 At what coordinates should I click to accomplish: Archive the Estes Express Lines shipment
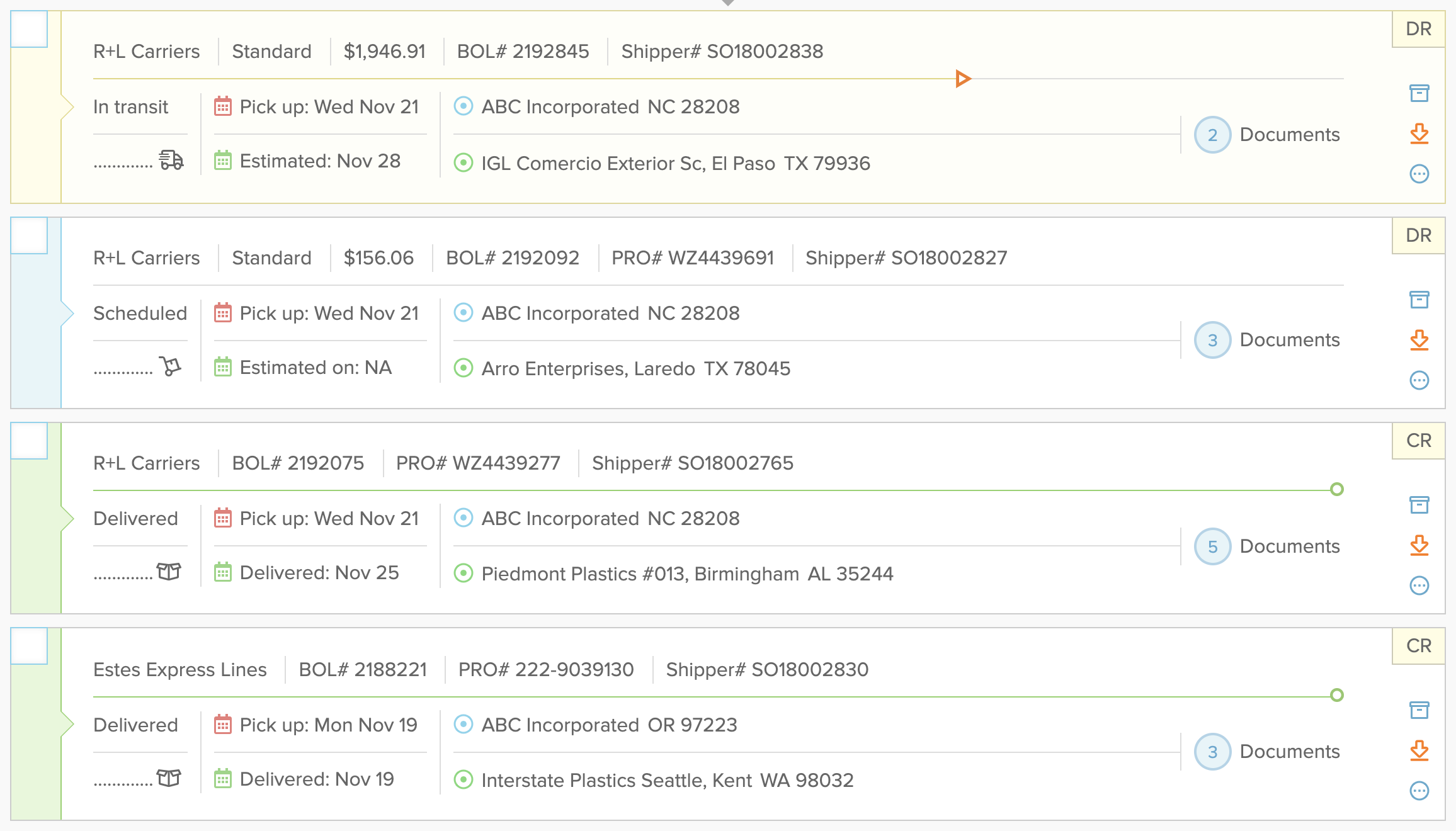1419,710
